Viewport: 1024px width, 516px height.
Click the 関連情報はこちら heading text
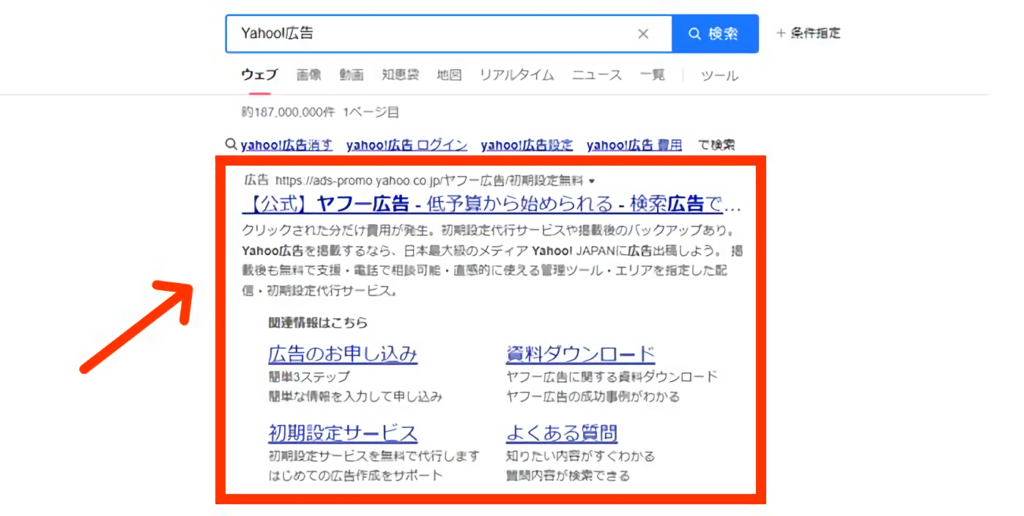click(x=318, y=323)
